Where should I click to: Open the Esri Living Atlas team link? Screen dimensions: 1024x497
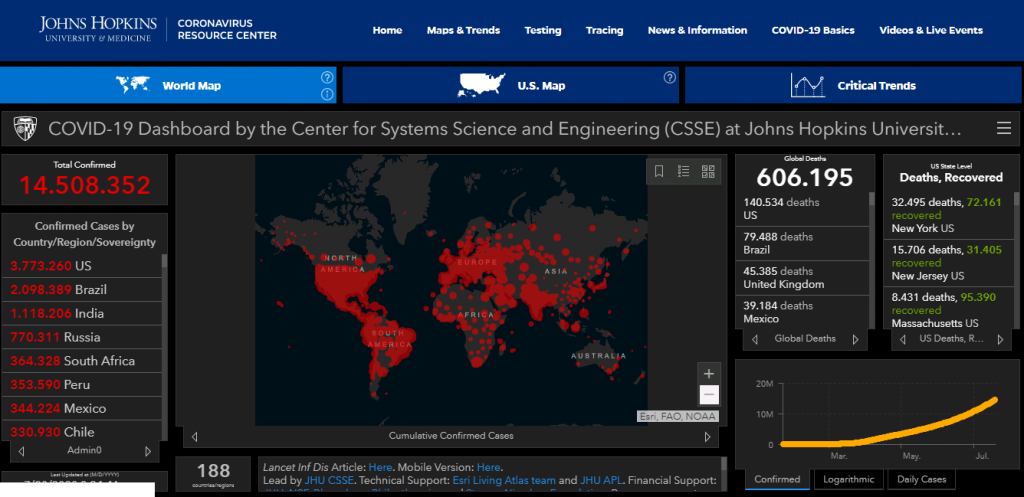point(504,481)
